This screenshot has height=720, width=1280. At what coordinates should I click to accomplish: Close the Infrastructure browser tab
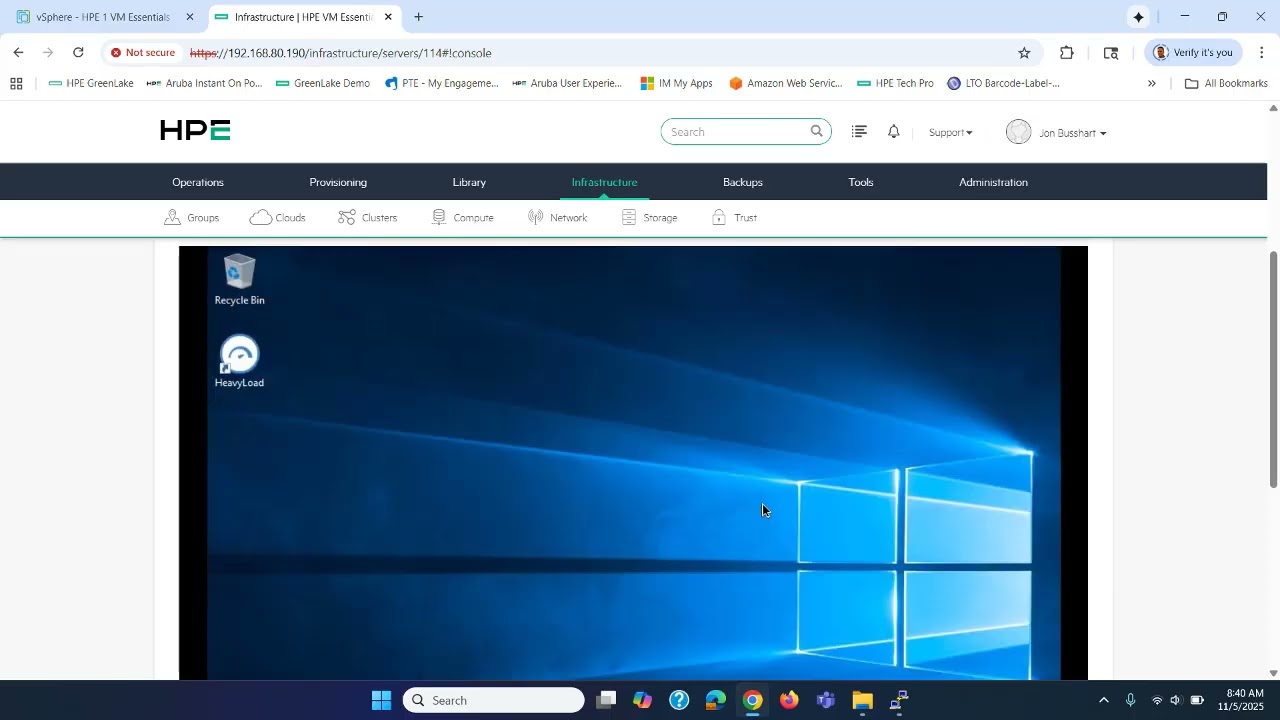[388, 17]
